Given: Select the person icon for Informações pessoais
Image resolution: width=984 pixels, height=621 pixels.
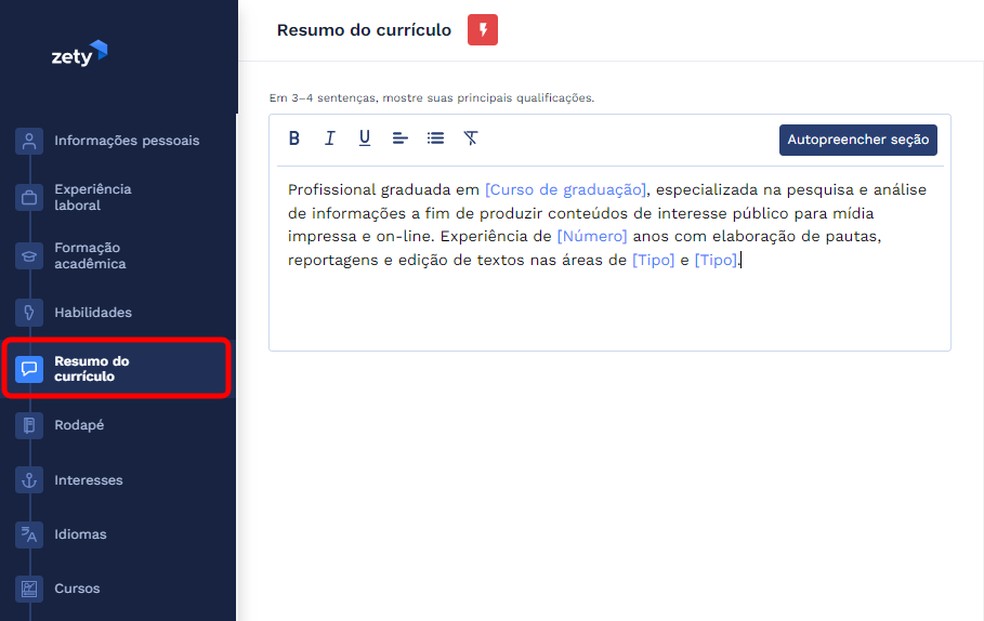Looking at the screenshot, I should (28, 140).
